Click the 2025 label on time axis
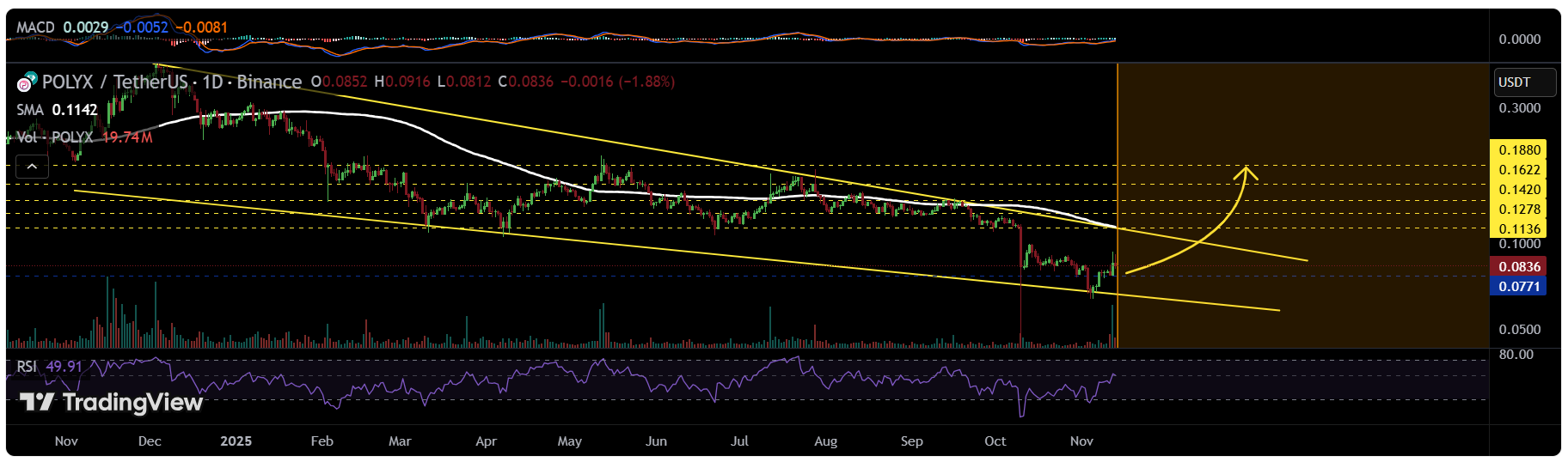Image resolution: width=1568 pixels, height=462 pixels. coord(236,441)
